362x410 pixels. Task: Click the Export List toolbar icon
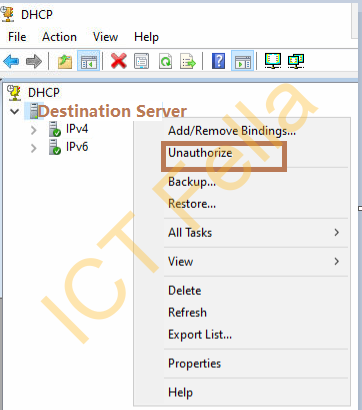point(188,61)
